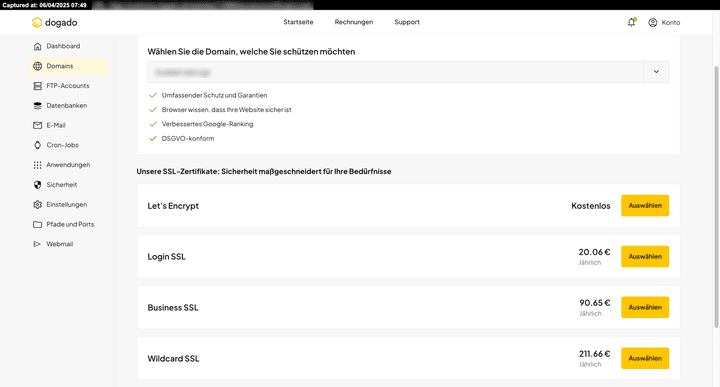Click the page vertical scrollbar

point(716,197)
